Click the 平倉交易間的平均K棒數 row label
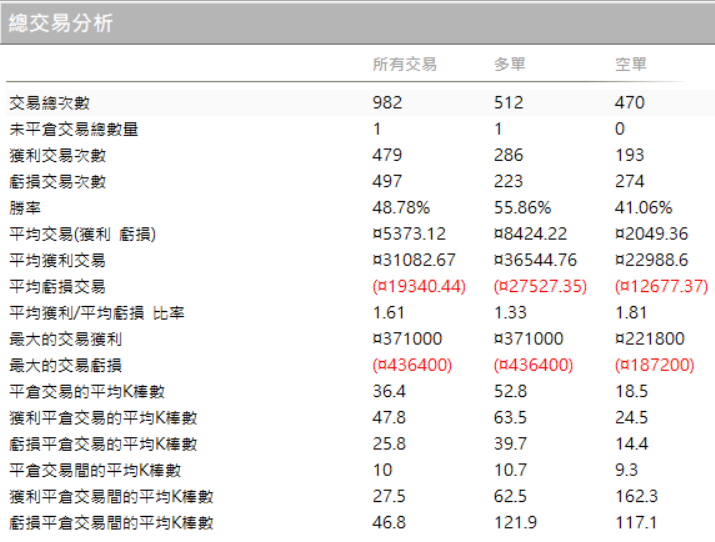The width and height of the screenshot is (715, 542). click(x=95, y=471)
